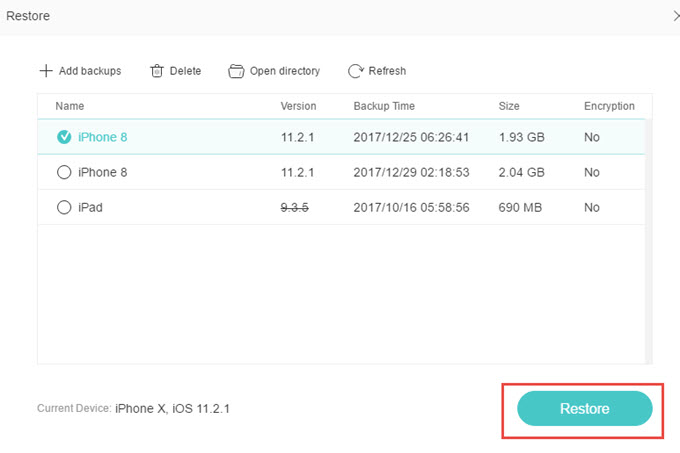Click the Delete trash can icon
This screenshot has width=680, height=453.
(x=157, y=71)
